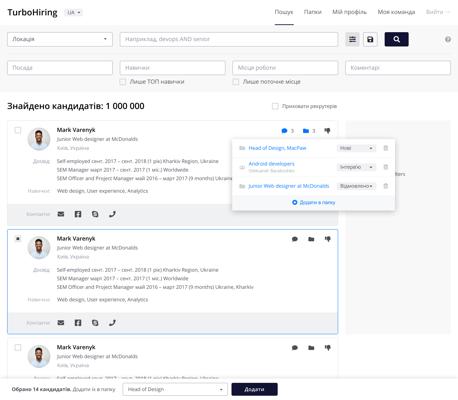Click the Додати button in bottom bar
458x400 pixels.
coord(254,389)
